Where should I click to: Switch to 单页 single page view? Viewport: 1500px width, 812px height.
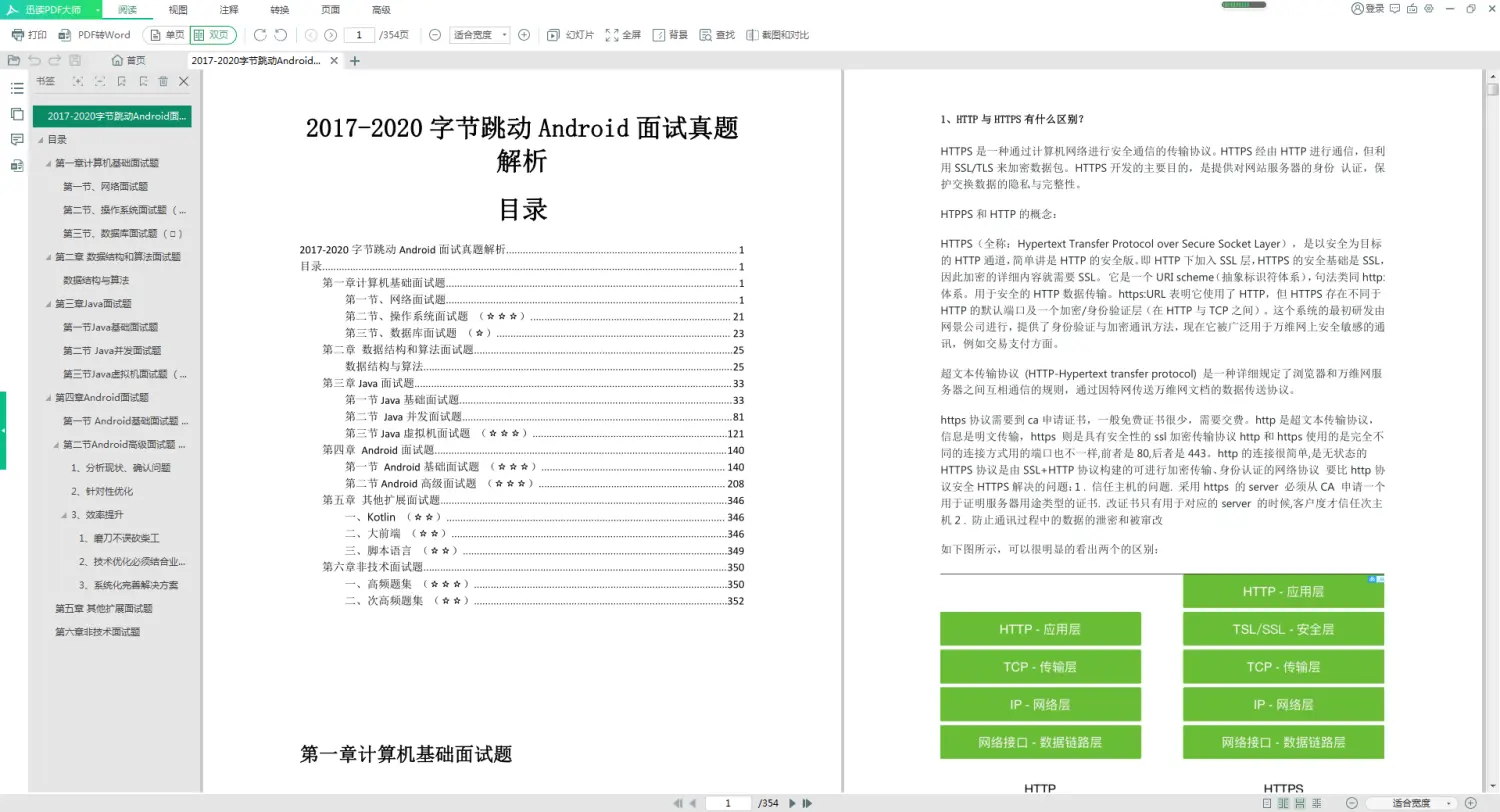click(165, 34)
